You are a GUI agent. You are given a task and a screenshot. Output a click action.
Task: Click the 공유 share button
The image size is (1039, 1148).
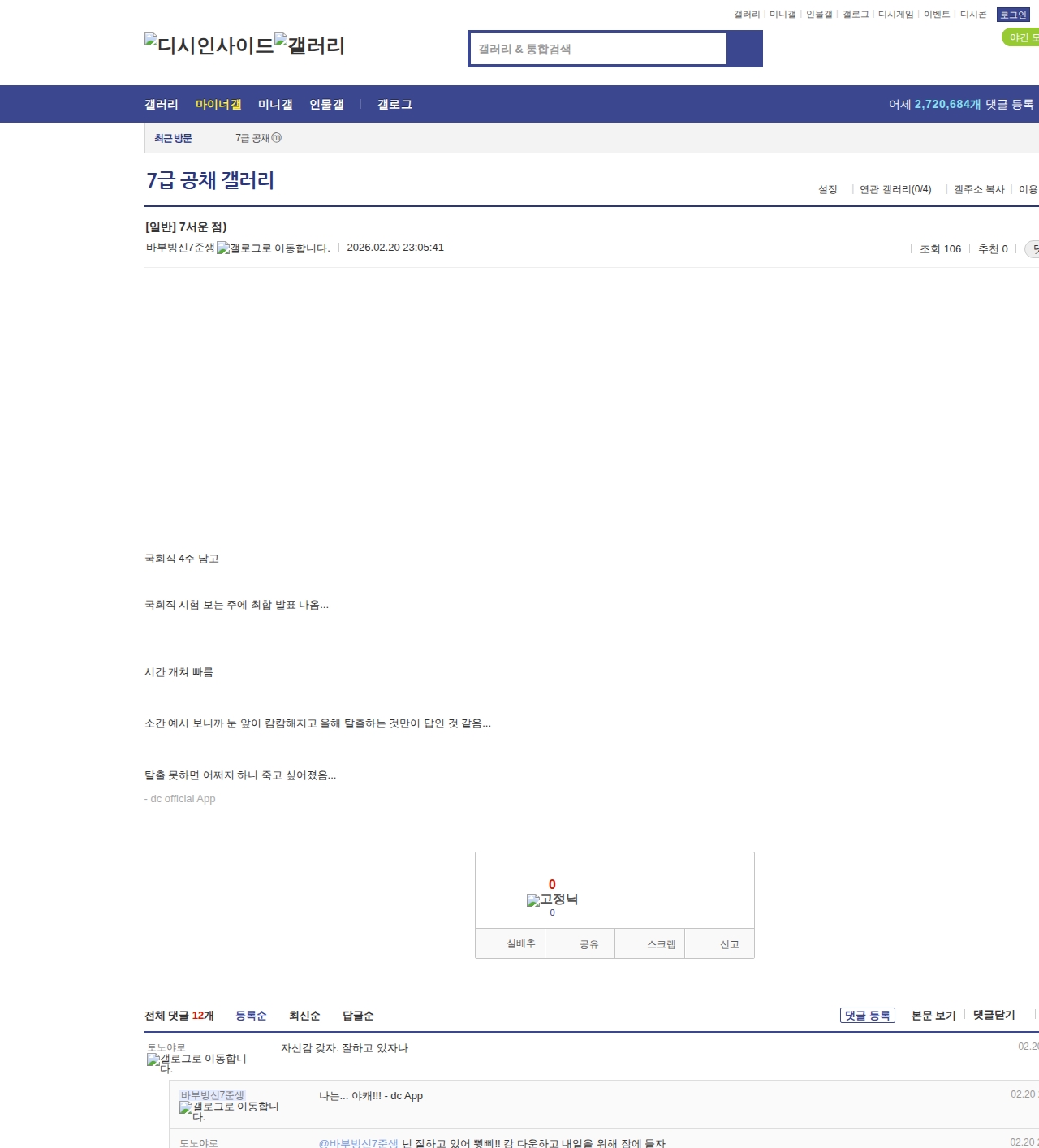click(x=580, y=943)
